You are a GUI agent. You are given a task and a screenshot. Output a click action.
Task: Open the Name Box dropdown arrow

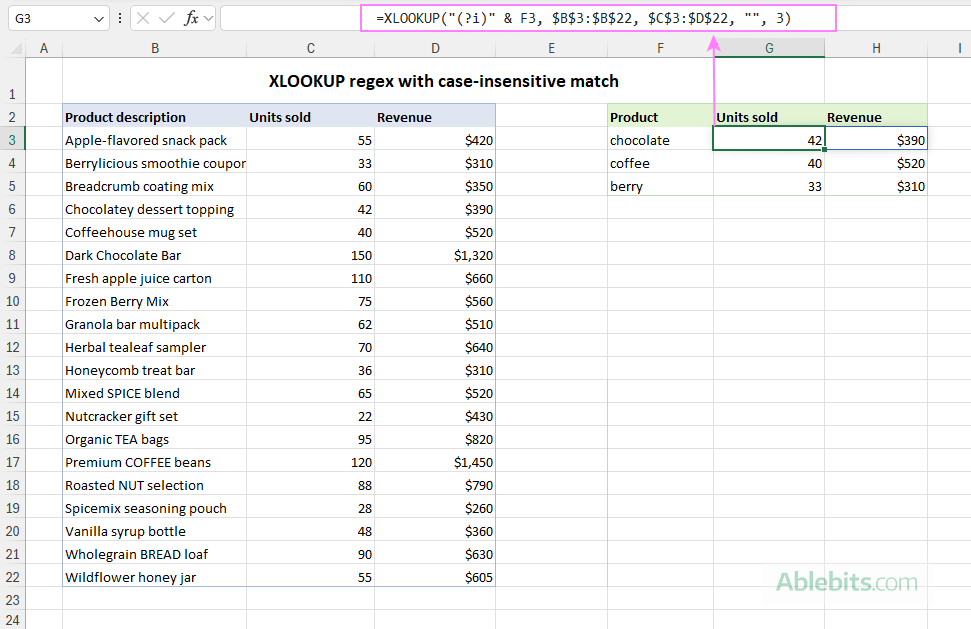point(97,17)
